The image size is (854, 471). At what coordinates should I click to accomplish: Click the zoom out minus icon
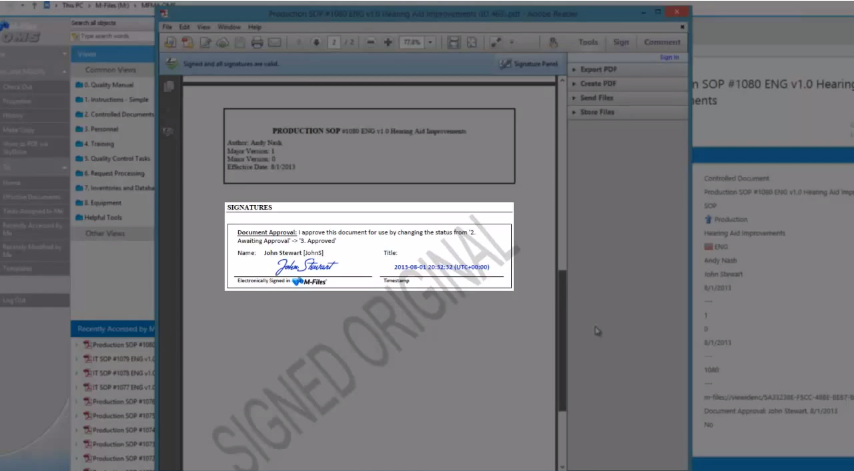(370, 43)
